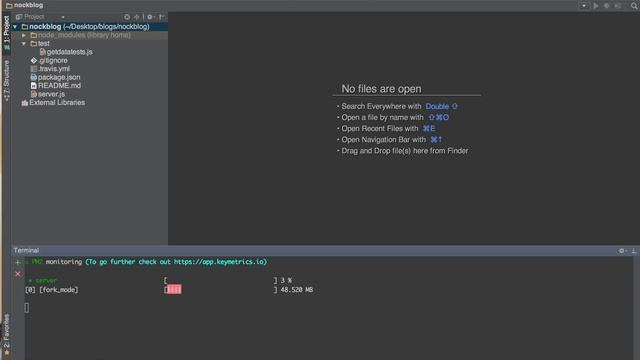This screenshot has width=640, height=360.
Task: Click the 'server' process text in terminal
Action: [x=46, y=280]
